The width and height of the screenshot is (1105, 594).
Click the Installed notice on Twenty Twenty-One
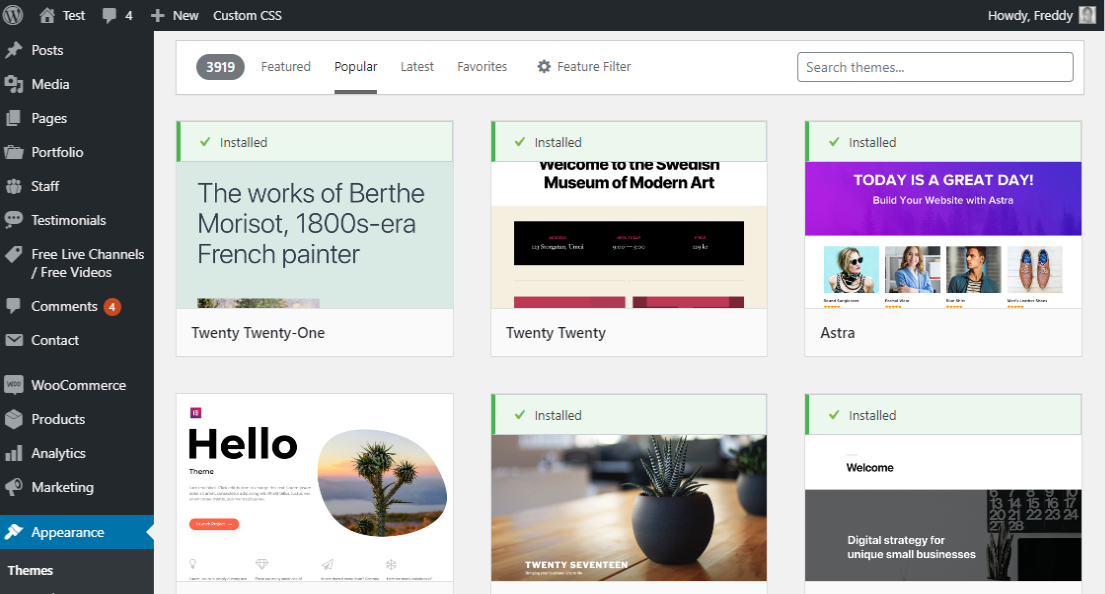(314, 142)
